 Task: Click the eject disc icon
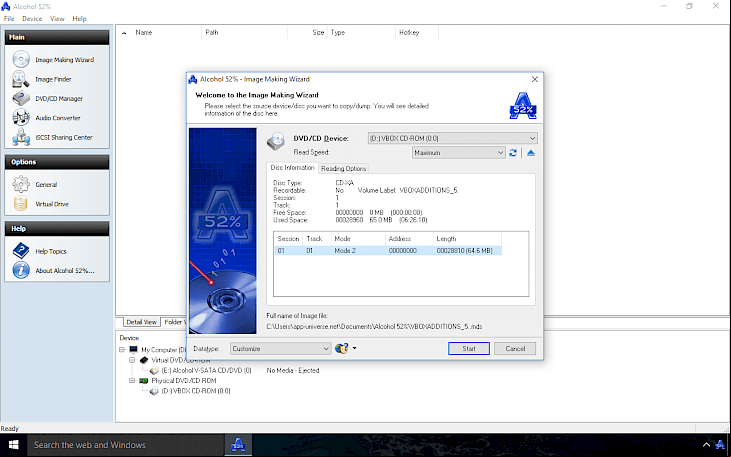(531, 152)
